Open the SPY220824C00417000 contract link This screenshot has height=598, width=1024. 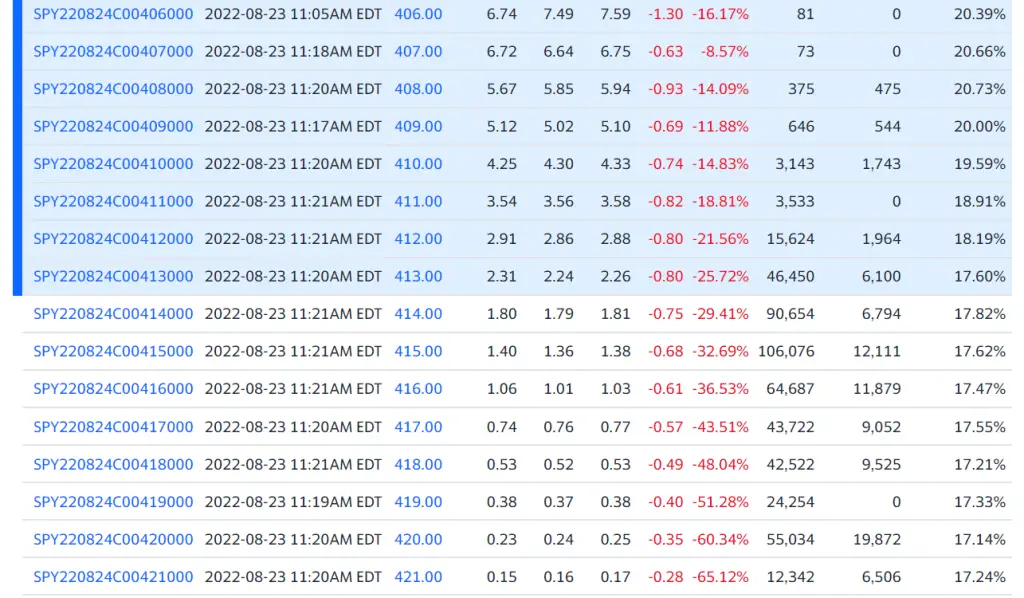(x=114, y=426)
